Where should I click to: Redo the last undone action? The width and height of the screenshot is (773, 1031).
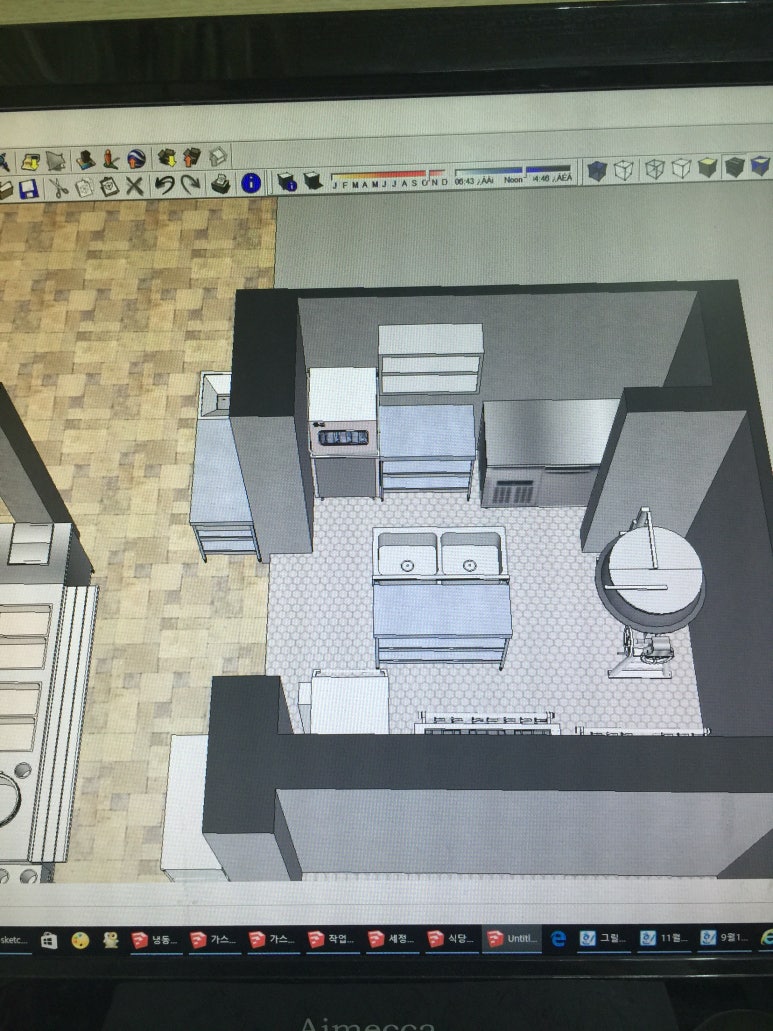pyautogui.click(x=190, y=184)
